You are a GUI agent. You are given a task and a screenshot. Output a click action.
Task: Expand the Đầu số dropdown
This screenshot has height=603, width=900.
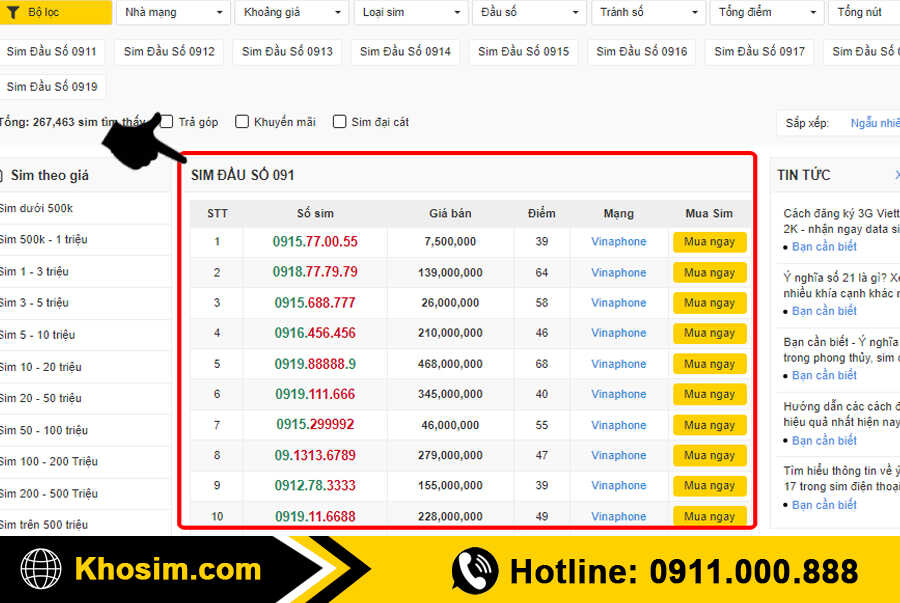pos(528,12)
